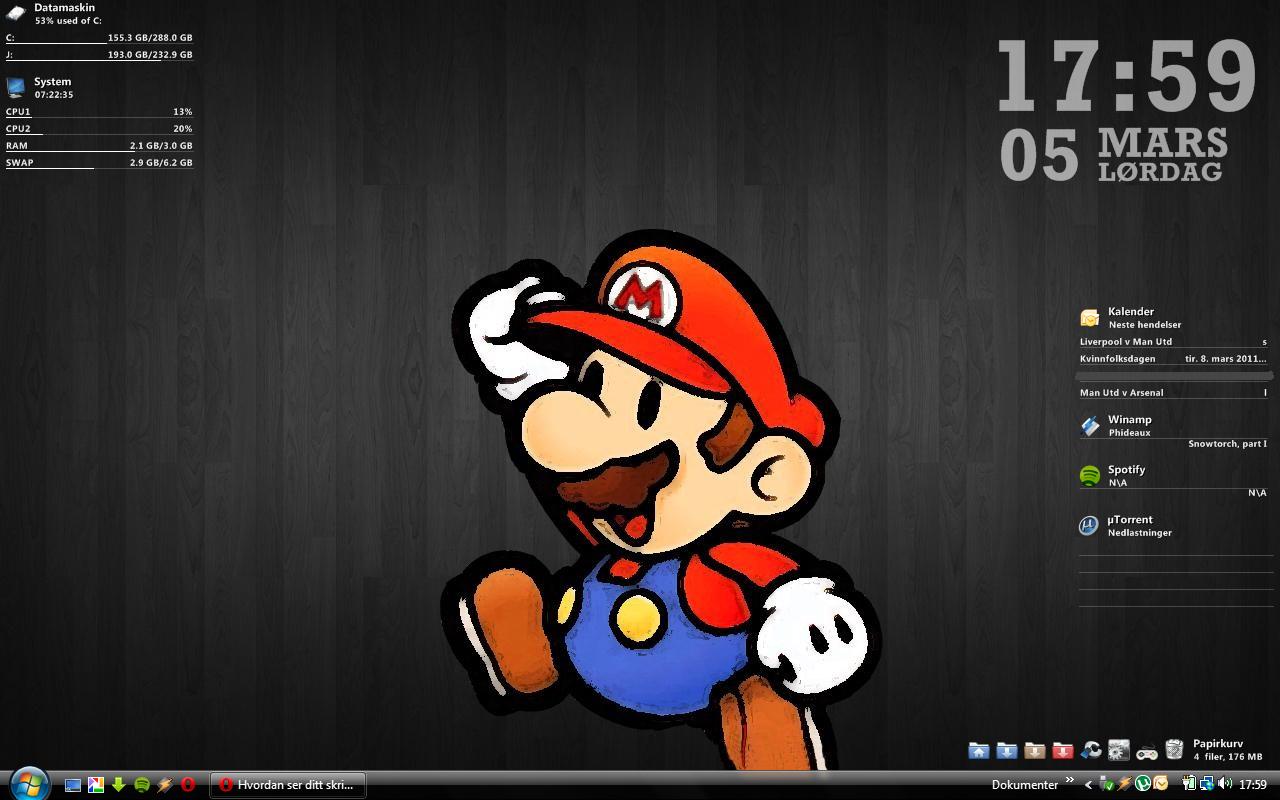Click the Kalender Outlook icon in widget
This screenshot has width=1280, height=800.
[x=1090, y=318]
